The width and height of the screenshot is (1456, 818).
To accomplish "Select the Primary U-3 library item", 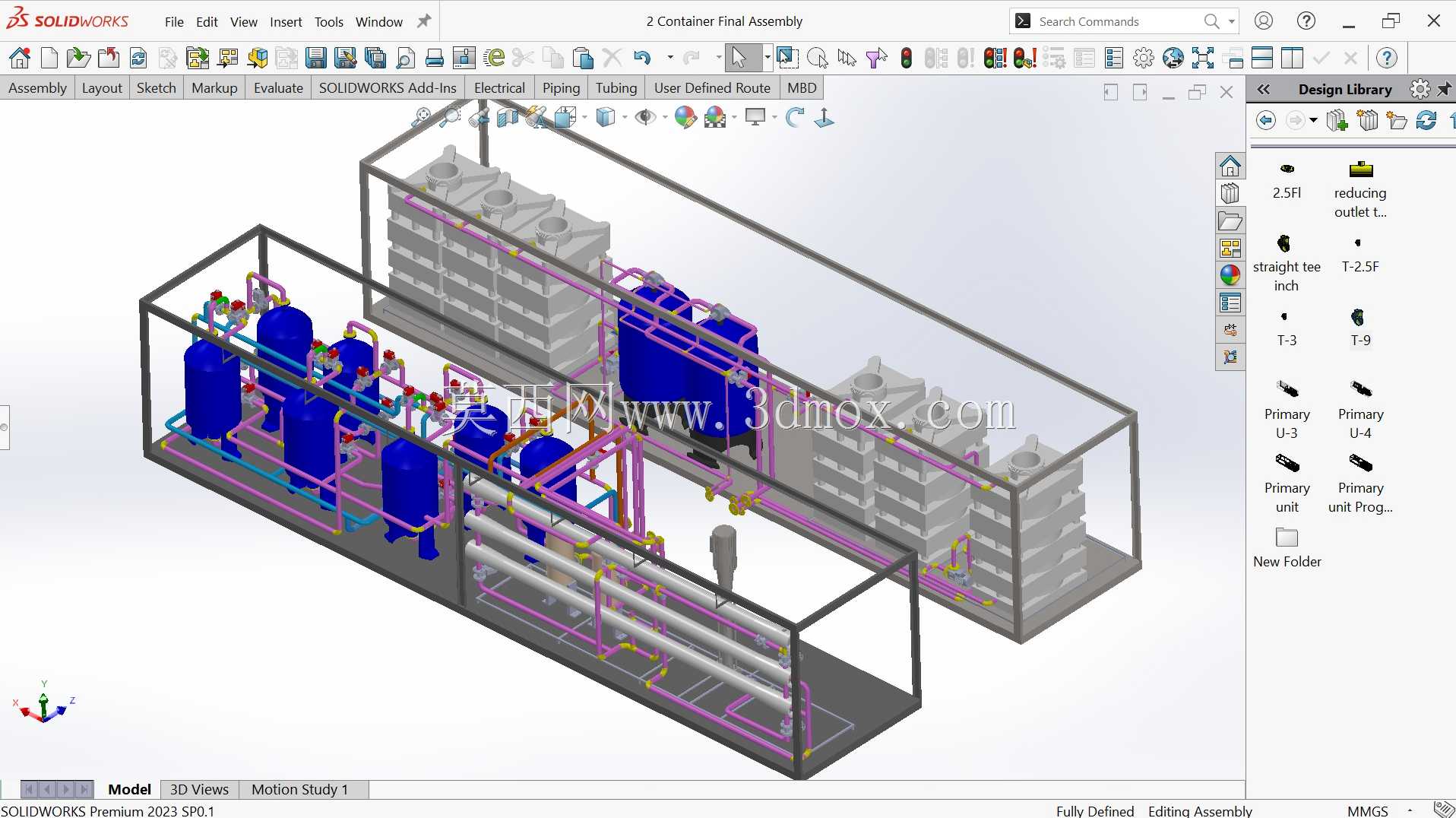I will point(1287,411).
